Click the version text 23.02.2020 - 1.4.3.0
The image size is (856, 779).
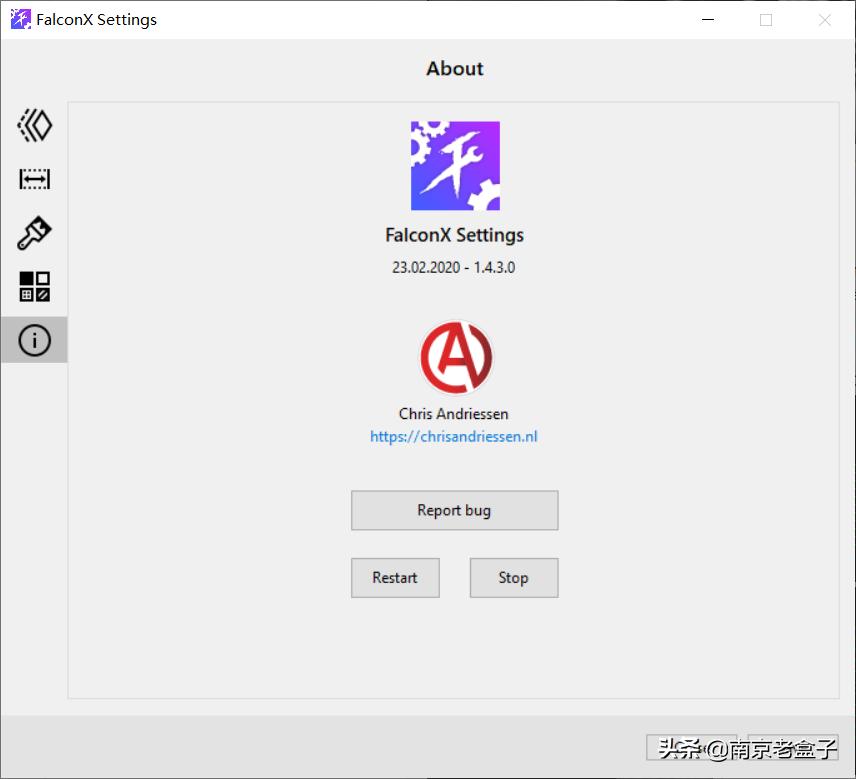454,267
